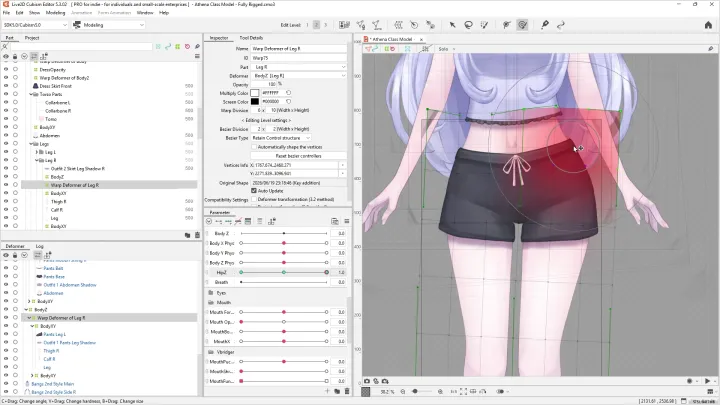Open the Deformer dropdown in Inspector
Viewport: 720px width, 405px height.
click(299, 76)
